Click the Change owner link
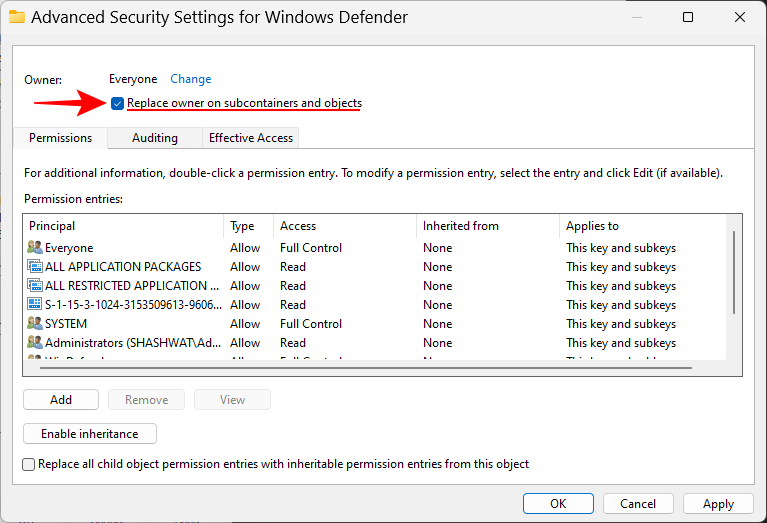The width and height of the screenshot is (767, 523). 190,79
